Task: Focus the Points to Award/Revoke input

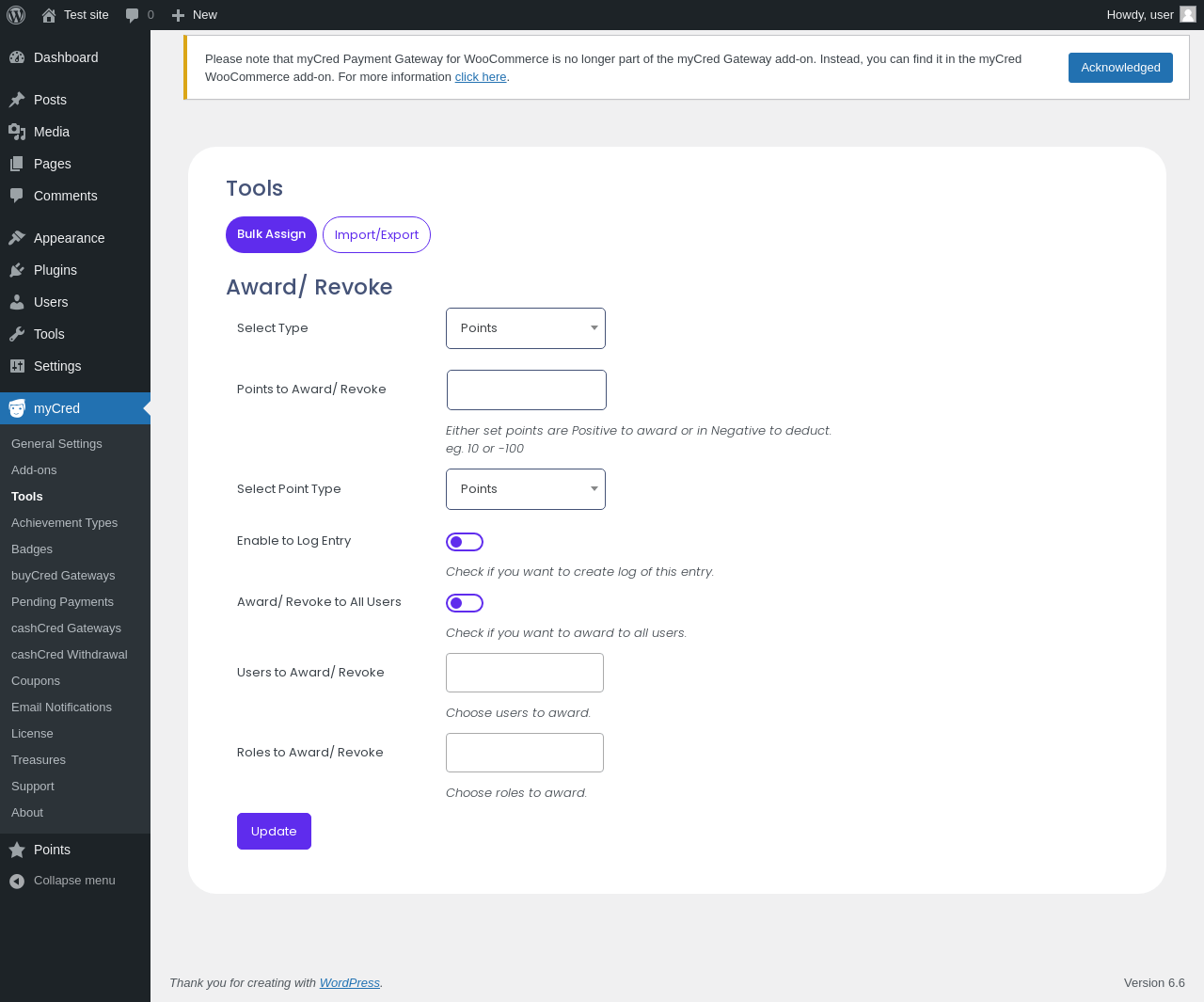Action: (527, 390)
